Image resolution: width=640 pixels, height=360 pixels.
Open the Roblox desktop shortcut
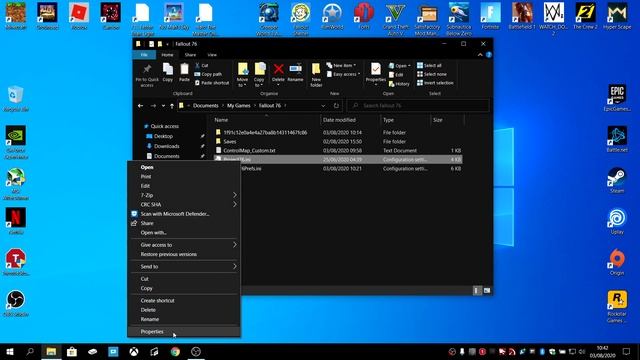pyautogui.click(x=79, y=16)
